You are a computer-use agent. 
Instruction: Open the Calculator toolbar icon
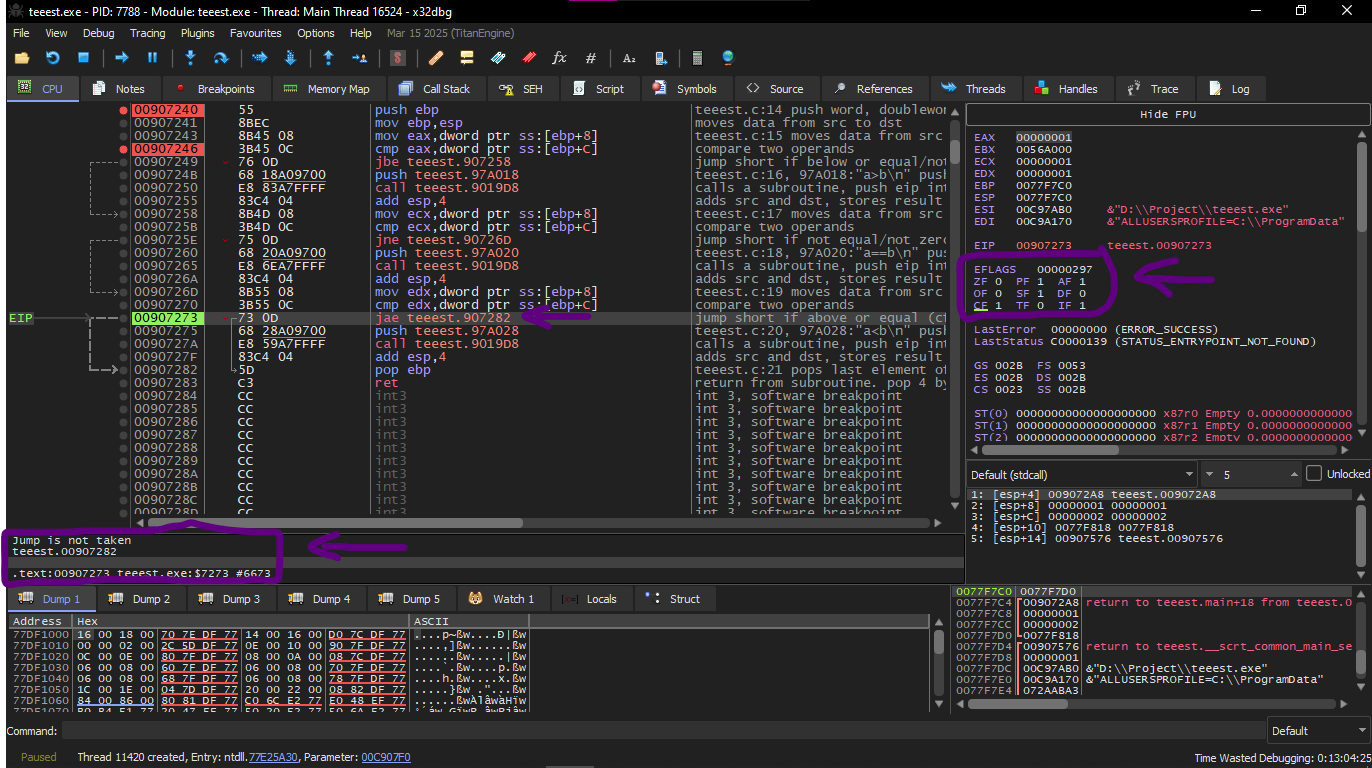tap(697, 58)
